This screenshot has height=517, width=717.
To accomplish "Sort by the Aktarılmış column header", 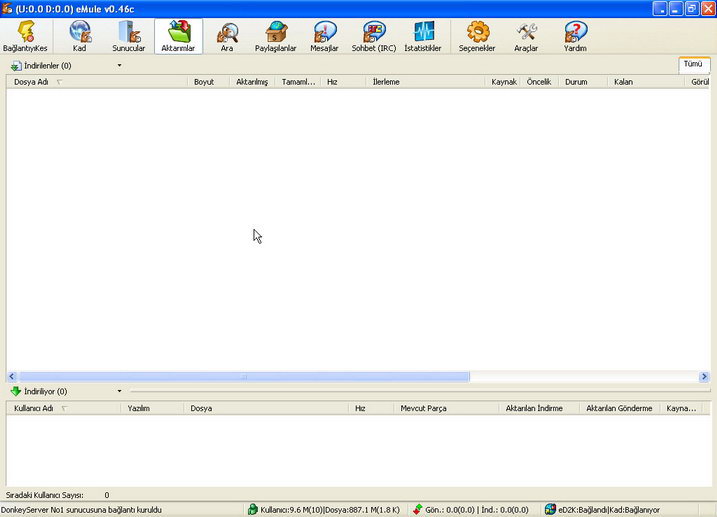I will click(252, 82).
